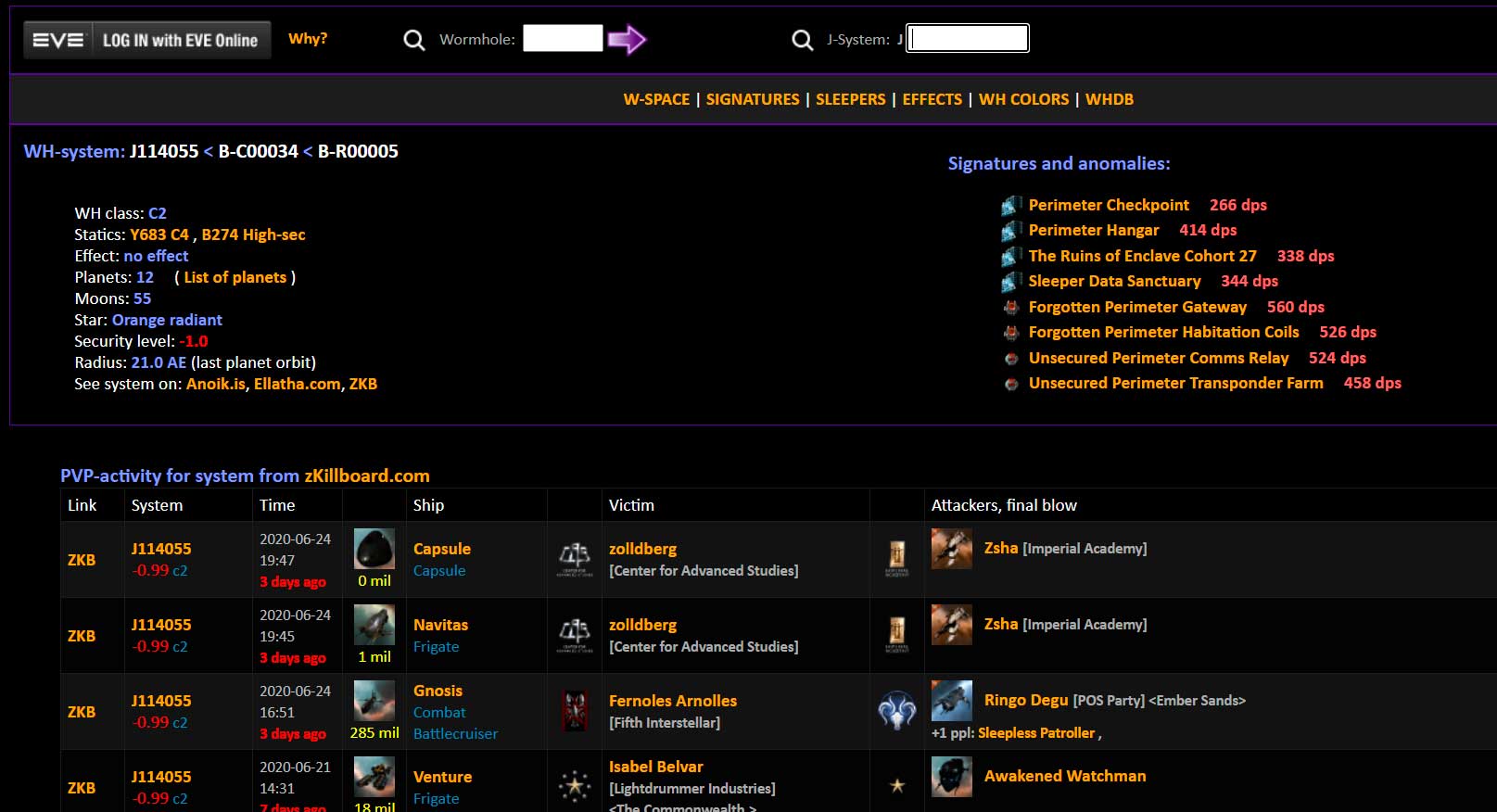This screenshot has width=1497, height=812.
Task: Open Perimeter Checkpoint anomaly link
Action: pos(1109,205)
